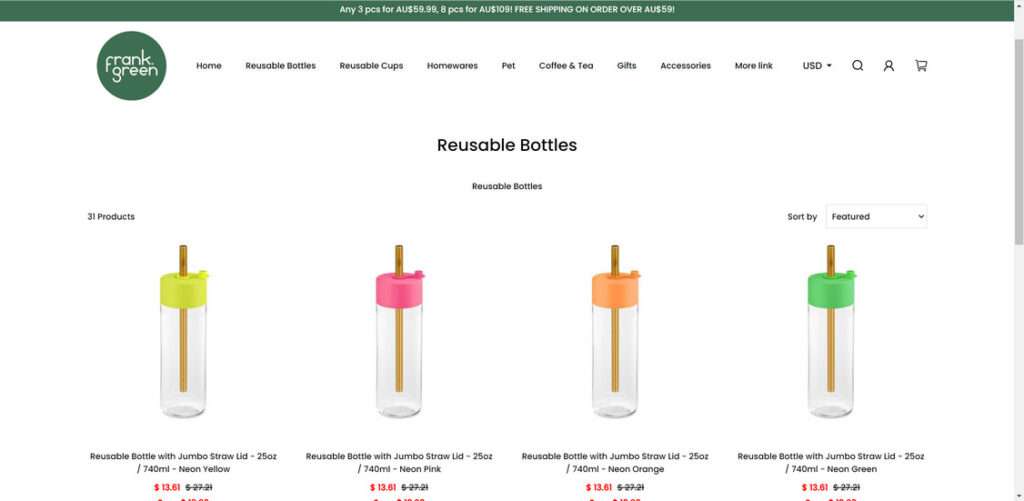
Task: Click the Neon Orange bottle title link
Action: tap(615, 462)
